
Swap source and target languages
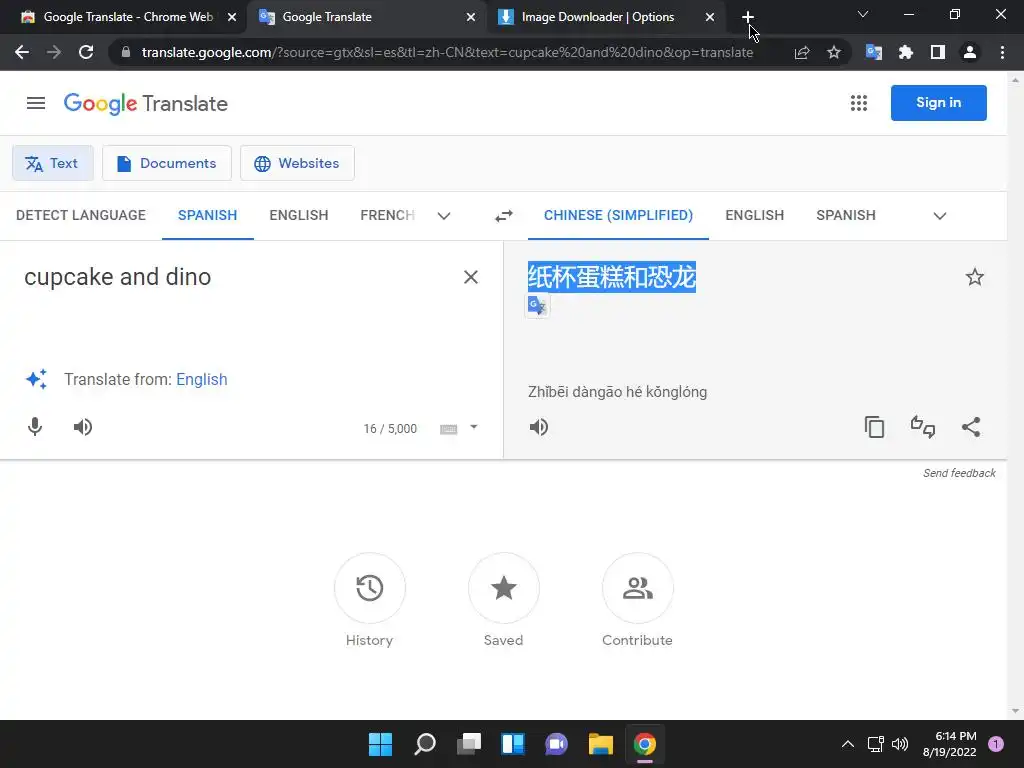point(504,216)
